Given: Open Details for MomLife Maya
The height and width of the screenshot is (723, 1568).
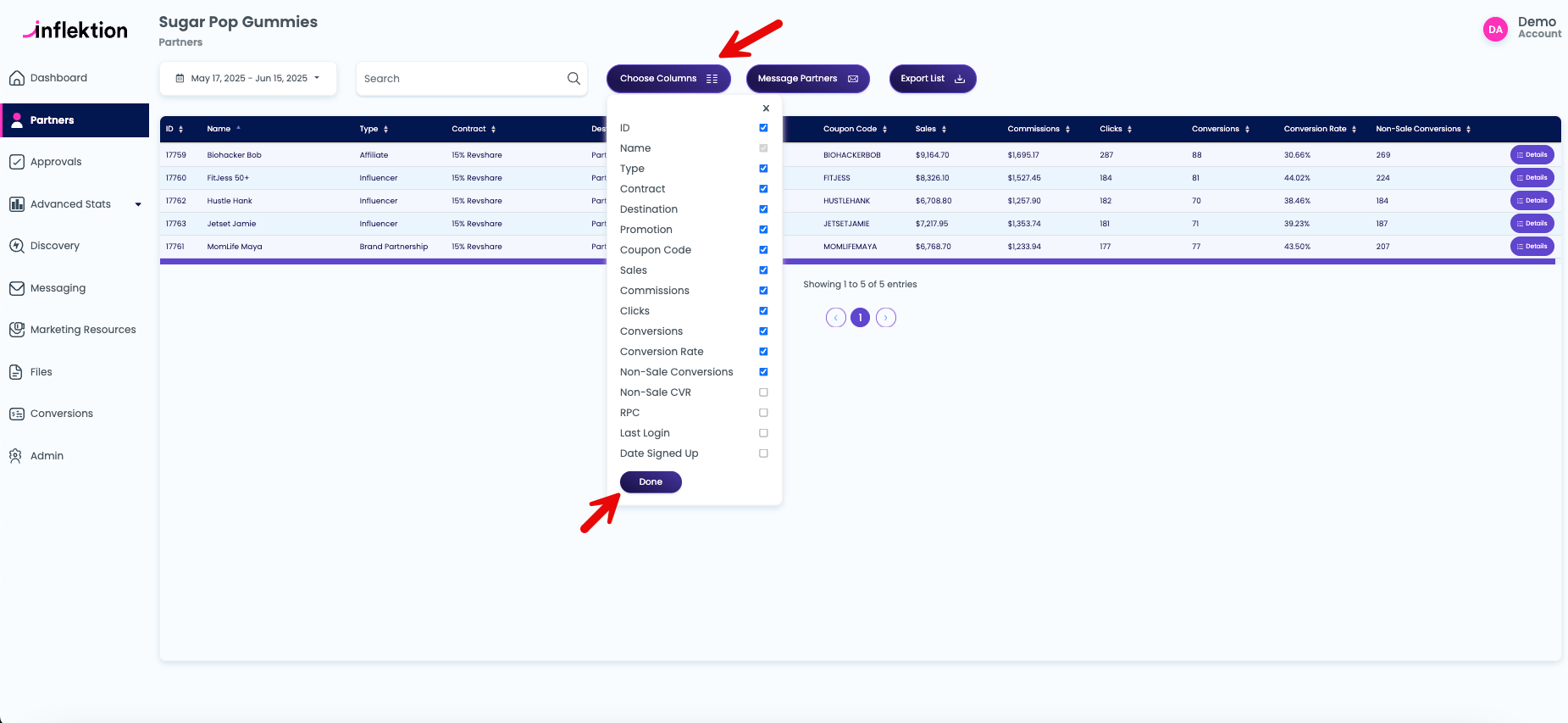Looking at the screenshot, I should [1532, 247].
